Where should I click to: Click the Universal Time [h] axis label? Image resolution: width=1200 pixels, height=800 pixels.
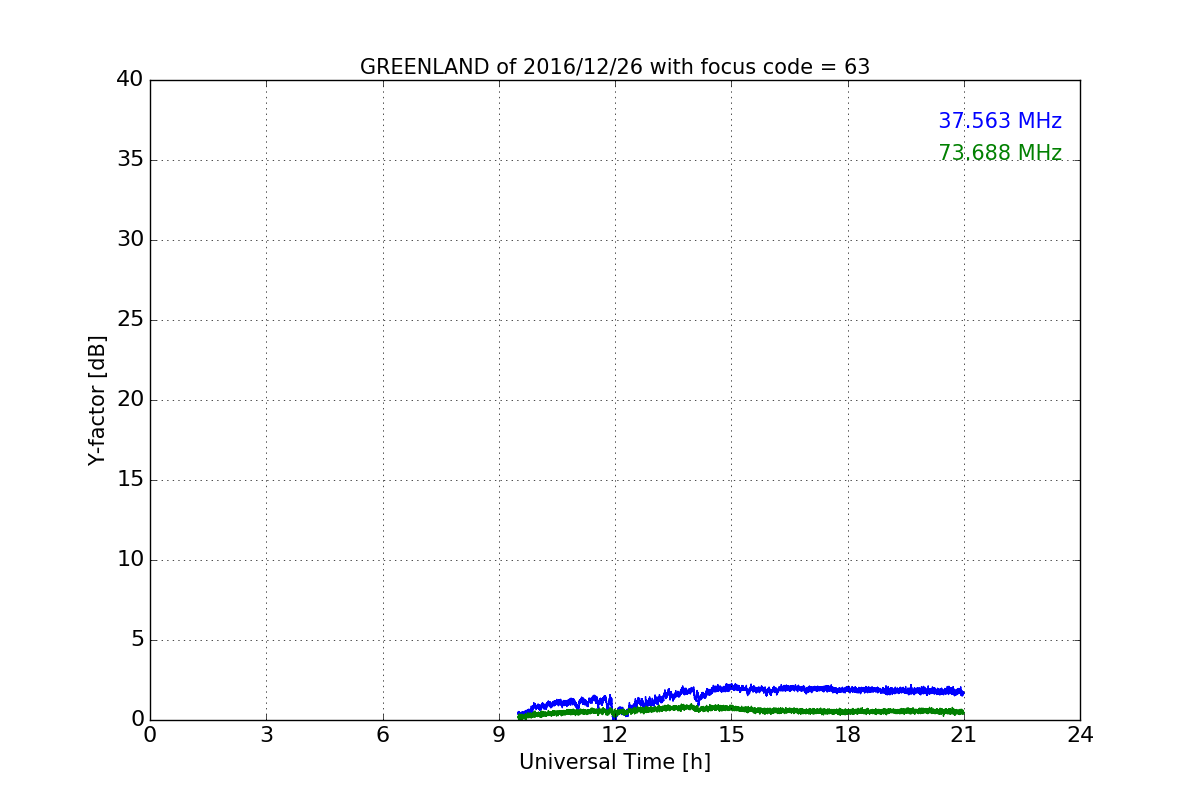coord(615,762)
